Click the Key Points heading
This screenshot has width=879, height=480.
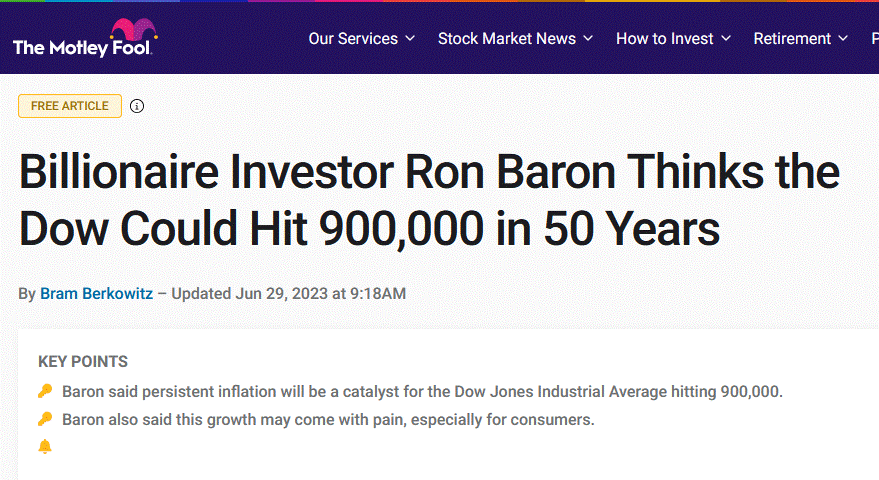[x=83, y=362]
